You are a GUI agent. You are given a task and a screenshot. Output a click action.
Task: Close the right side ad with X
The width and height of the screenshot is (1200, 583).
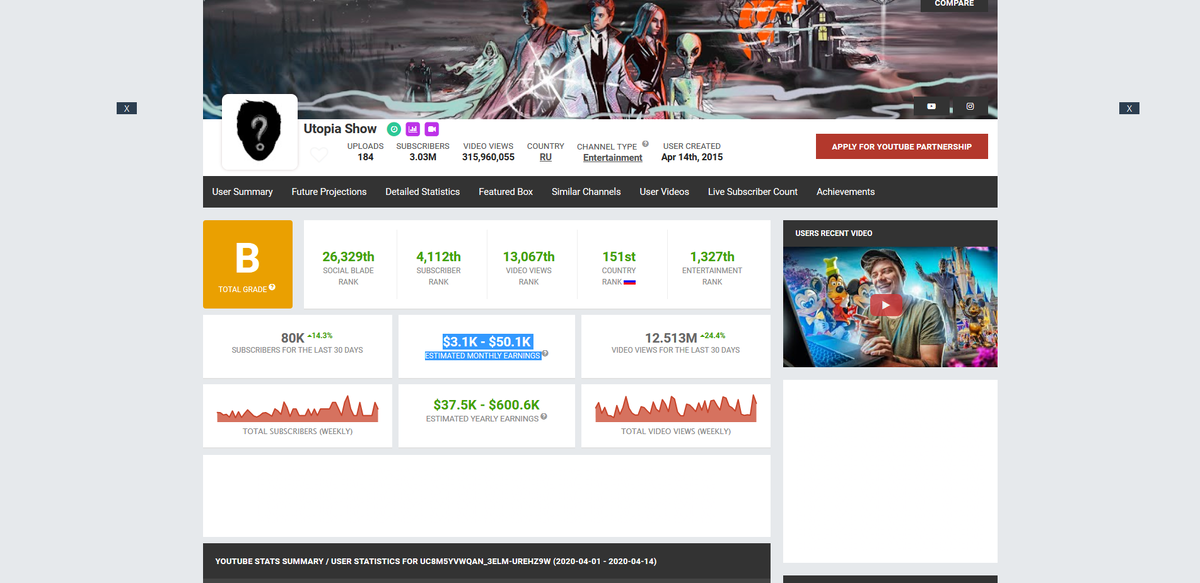pos(1129,108)
